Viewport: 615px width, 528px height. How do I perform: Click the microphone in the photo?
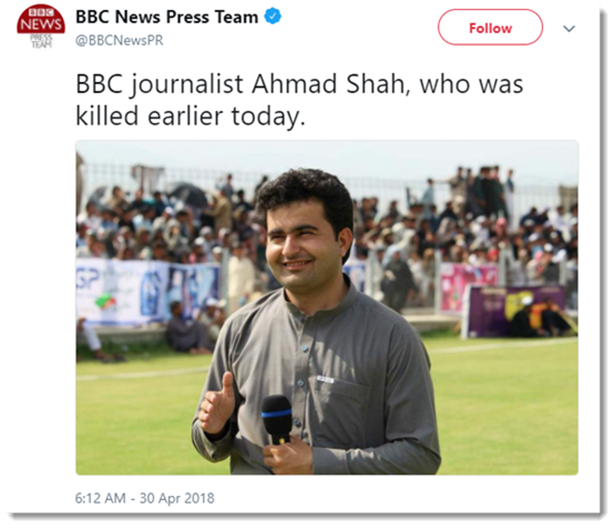275,419
